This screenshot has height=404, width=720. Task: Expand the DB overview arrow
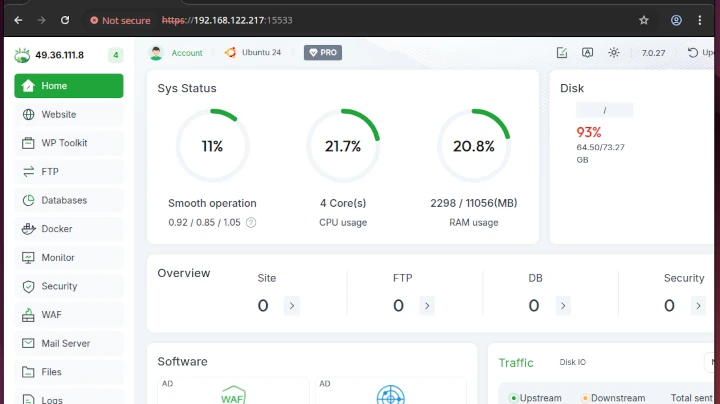pos(562,306)
